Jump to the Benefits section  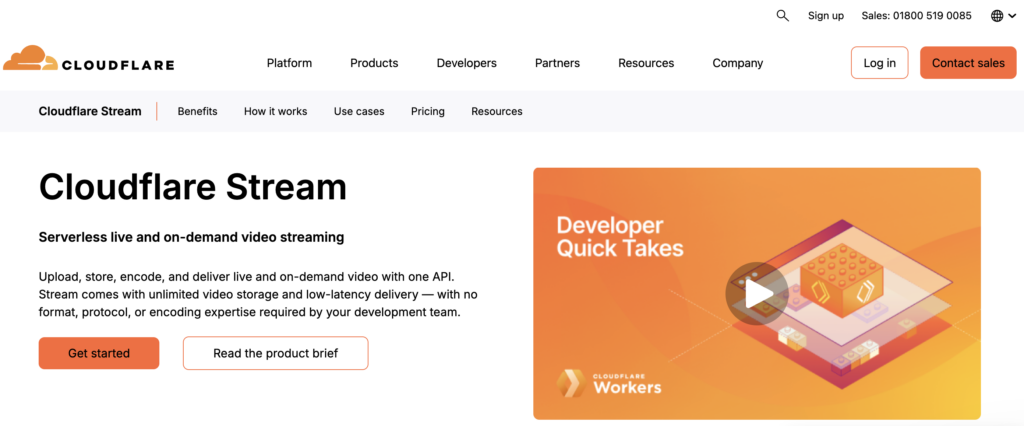197,111
